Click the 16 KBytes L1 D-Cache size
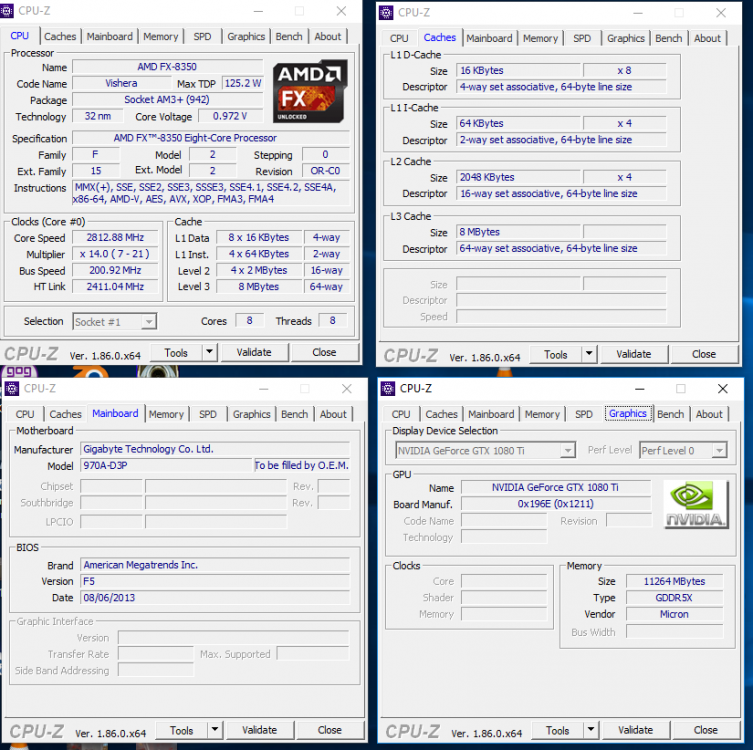The width and height of the screenshot is (753, 750). (518, 71)
